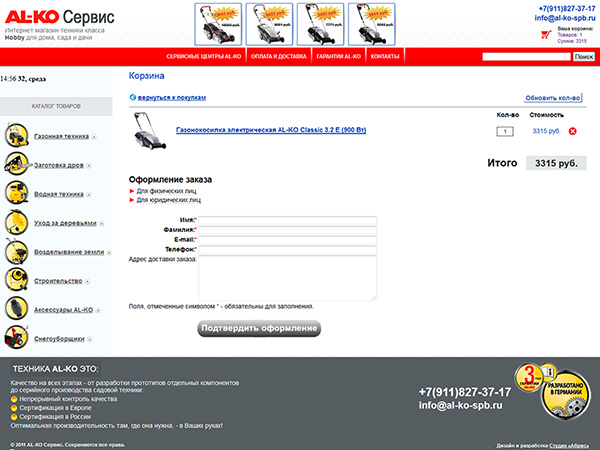Image resolution: width=600 pixels, height=450 pixels.
Task: Open the construction category icon
Action: coord(16,279)
